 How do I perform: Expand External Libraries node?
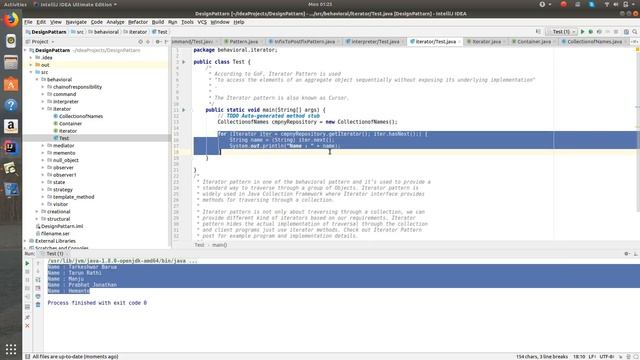point(26,241)
